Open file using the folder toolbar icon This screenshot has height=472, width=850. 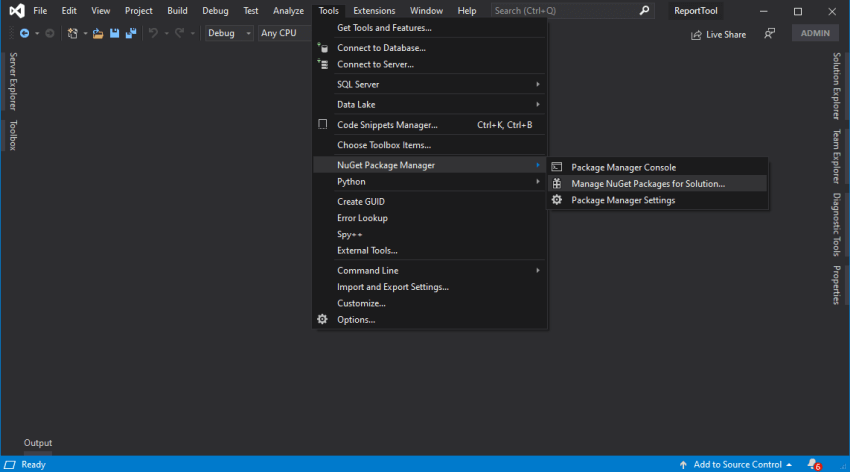click(x=98, y=33)
